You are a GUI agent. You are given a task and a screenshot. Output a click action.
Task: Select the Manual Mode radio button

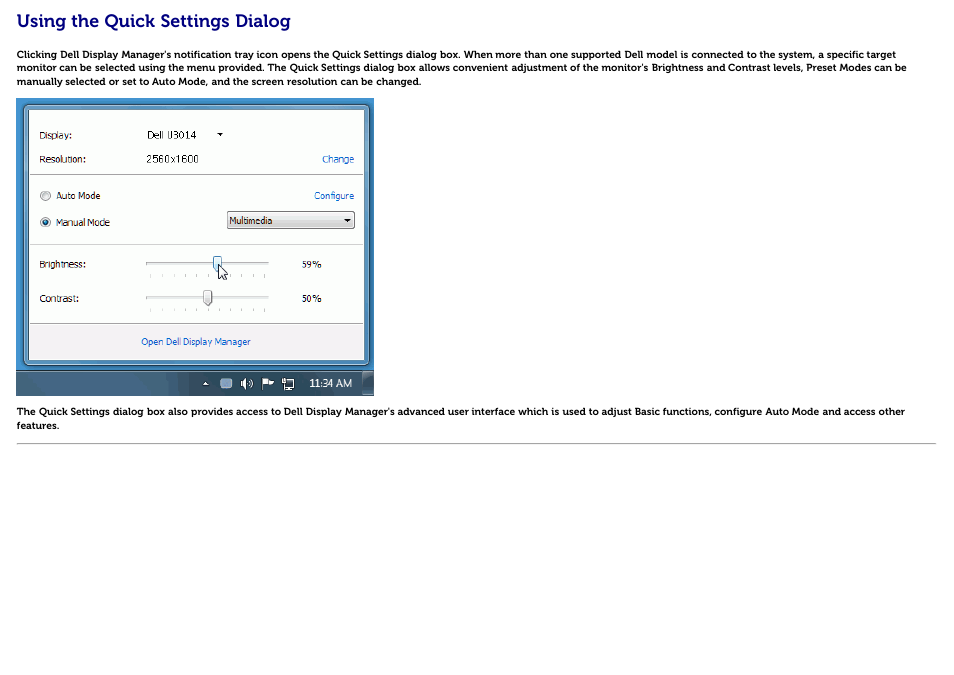pyautogui.click(x=46, y=223)
